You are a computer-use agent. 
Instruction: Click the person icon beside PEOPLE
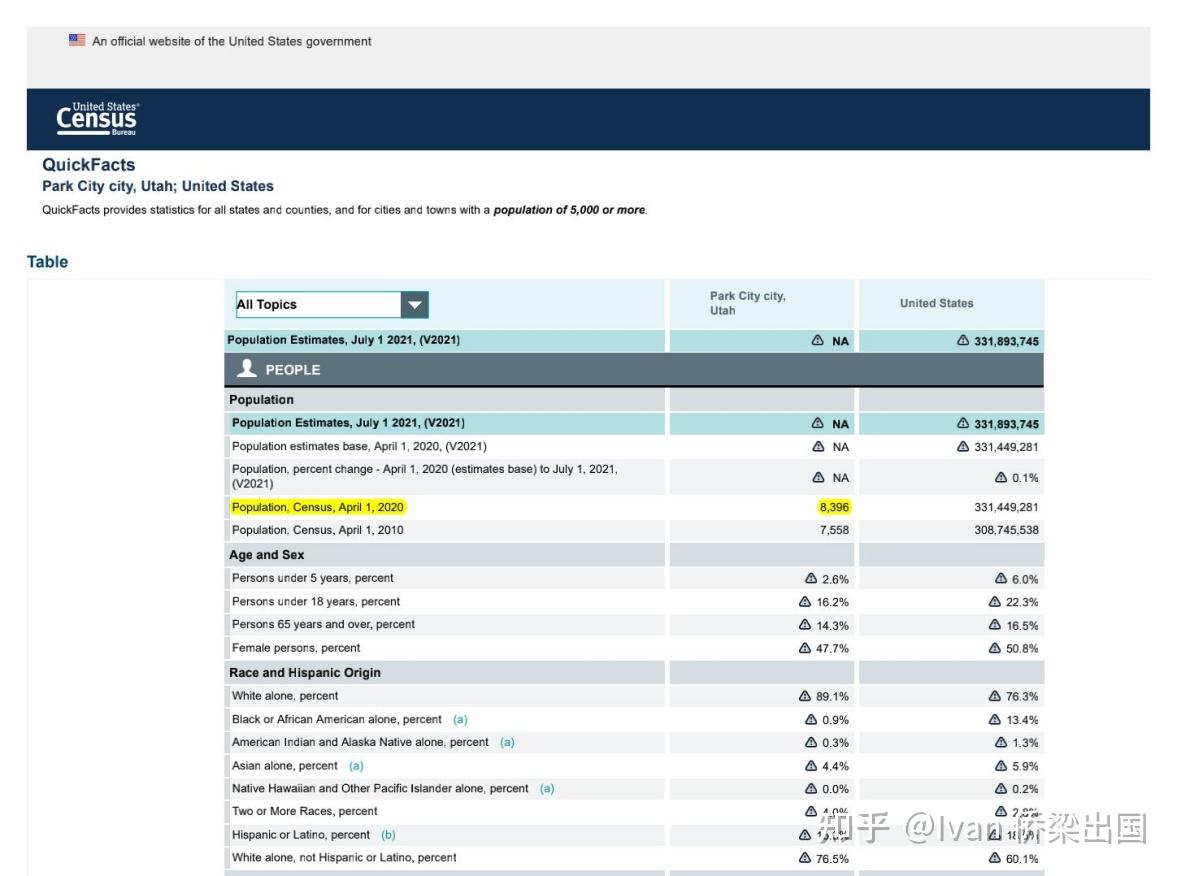(247, 369)
